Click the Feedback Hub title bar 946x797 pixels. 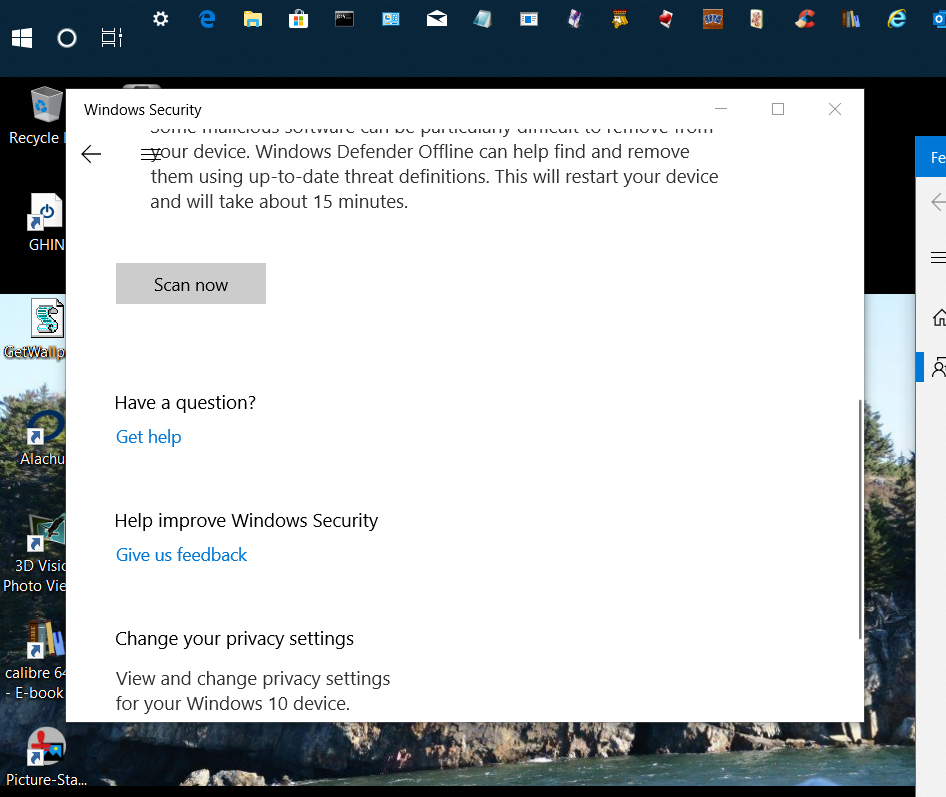click(931, 157)
